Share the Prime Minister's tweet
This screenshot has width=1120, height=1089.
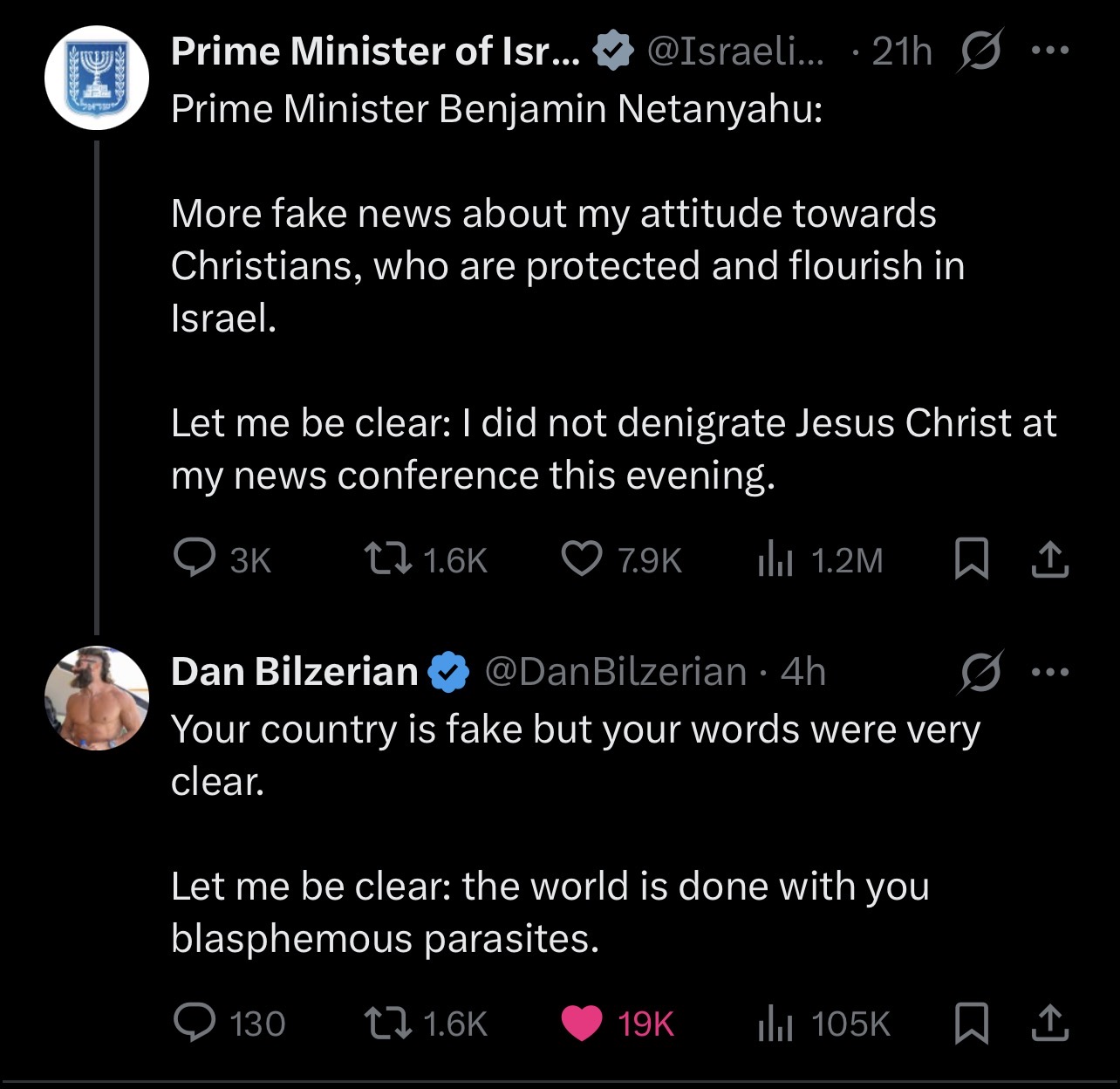[x=1049, y=559]
